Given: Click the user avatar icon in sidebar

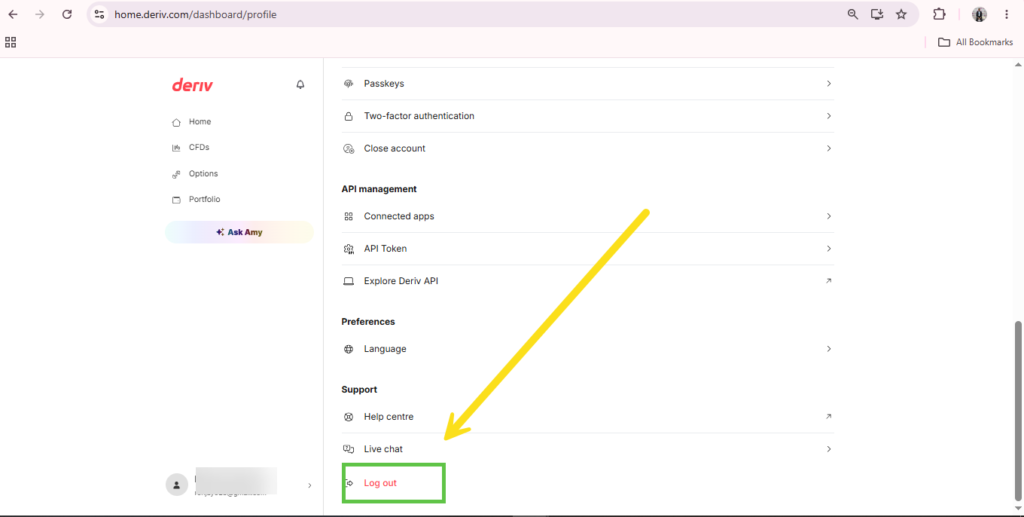Looking at the screenshot, I should click(176, 485).
